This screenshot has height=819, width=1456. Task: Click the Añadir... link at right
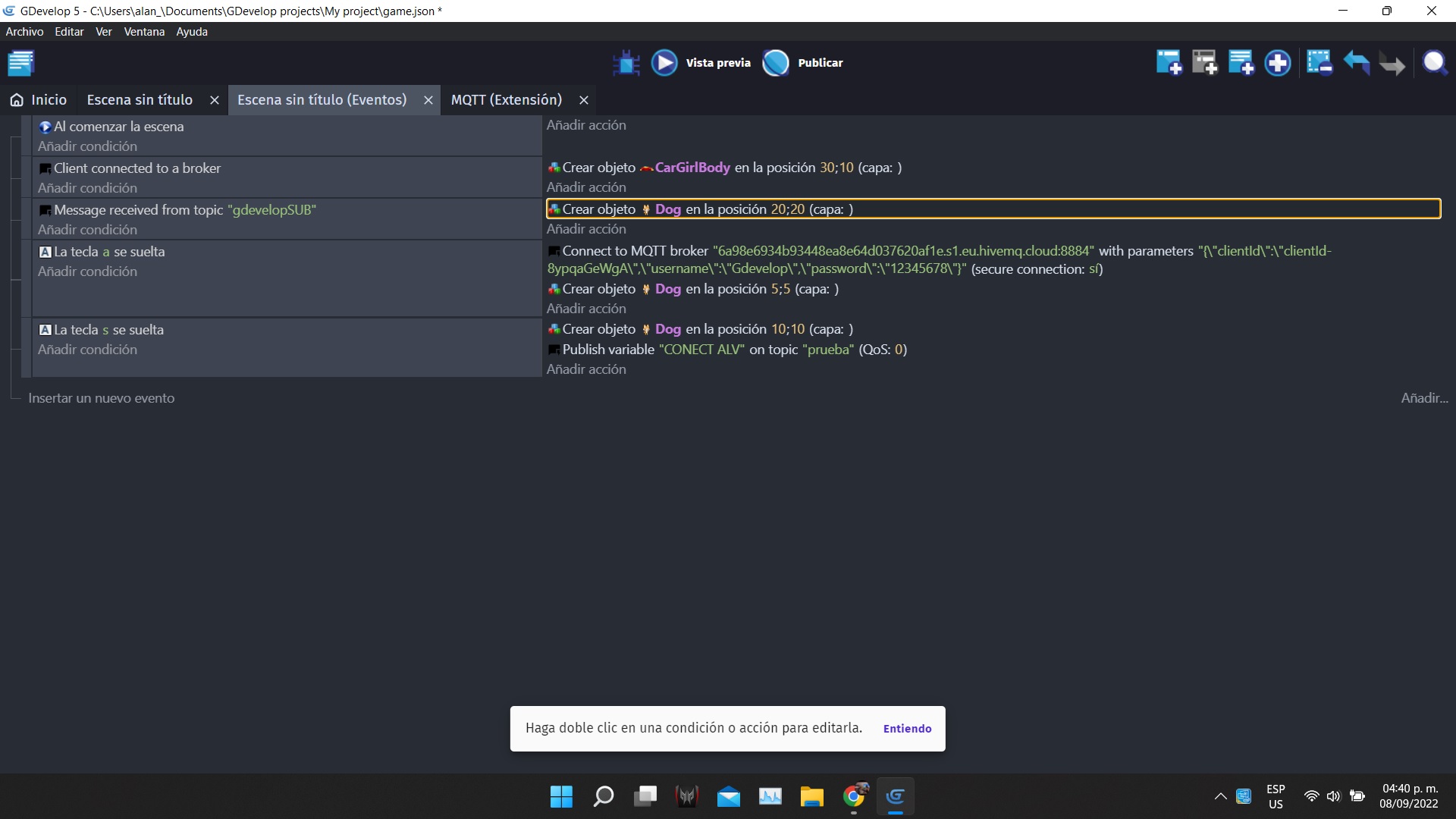1424,398
